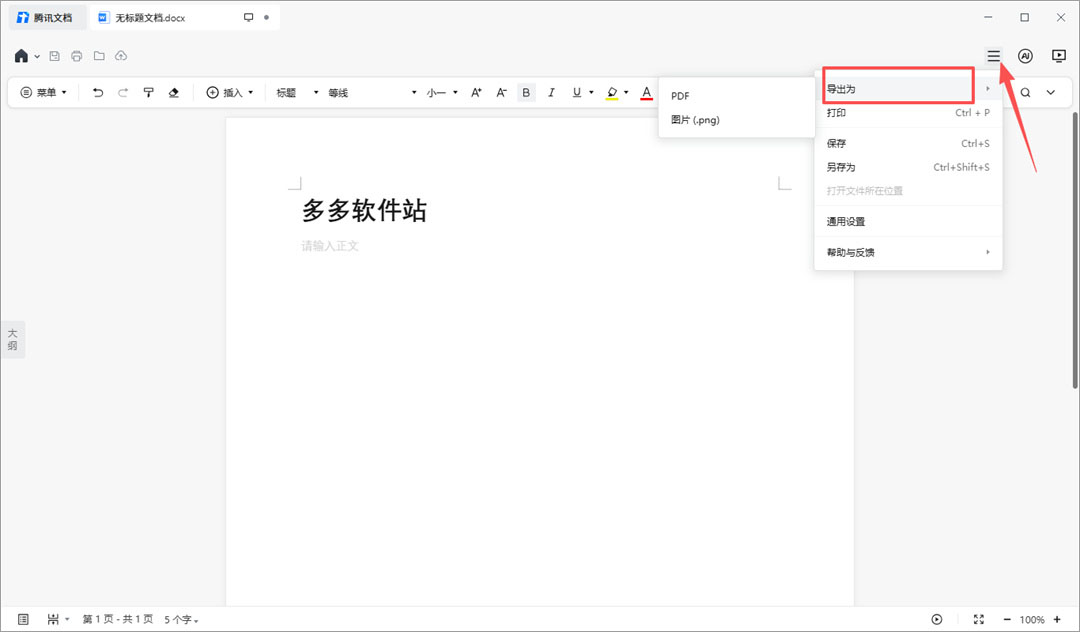Toggle bold formatting button

coord(526,92)
